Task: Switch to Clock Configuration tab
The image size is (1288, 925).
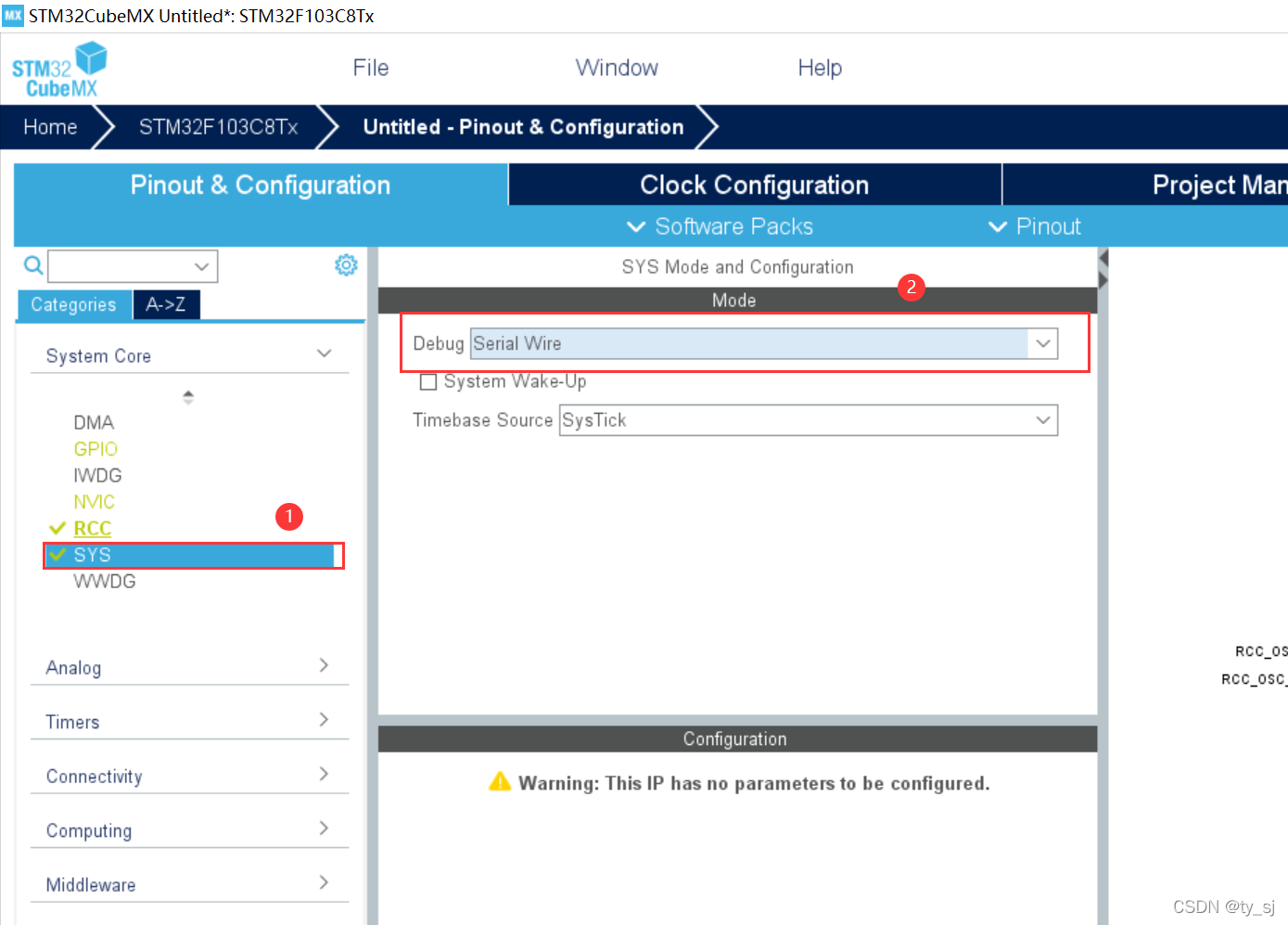Action: coord(755,185)
